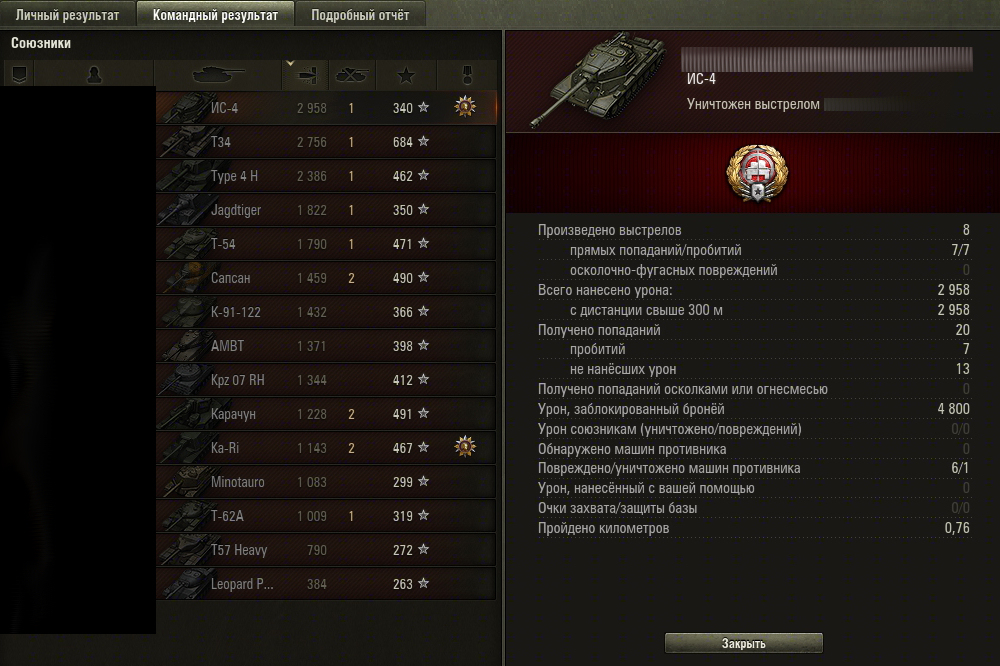Click the mastery badge emblem

(757, 173)
